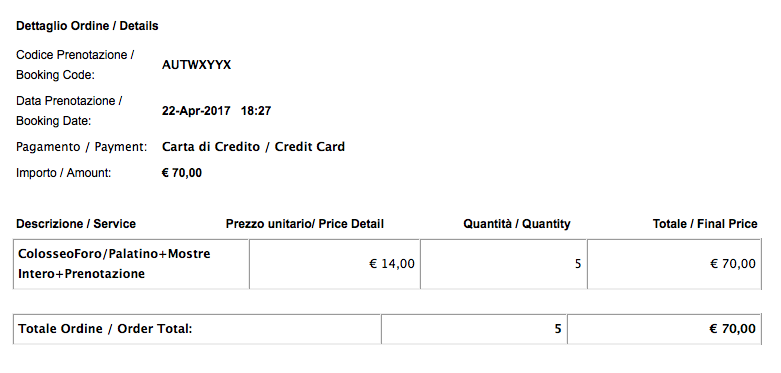Select the Dettaglio Ordine / Details heading
Image resolution: width=781 pixels, height=373 pixels.
(x=87, y=26)
